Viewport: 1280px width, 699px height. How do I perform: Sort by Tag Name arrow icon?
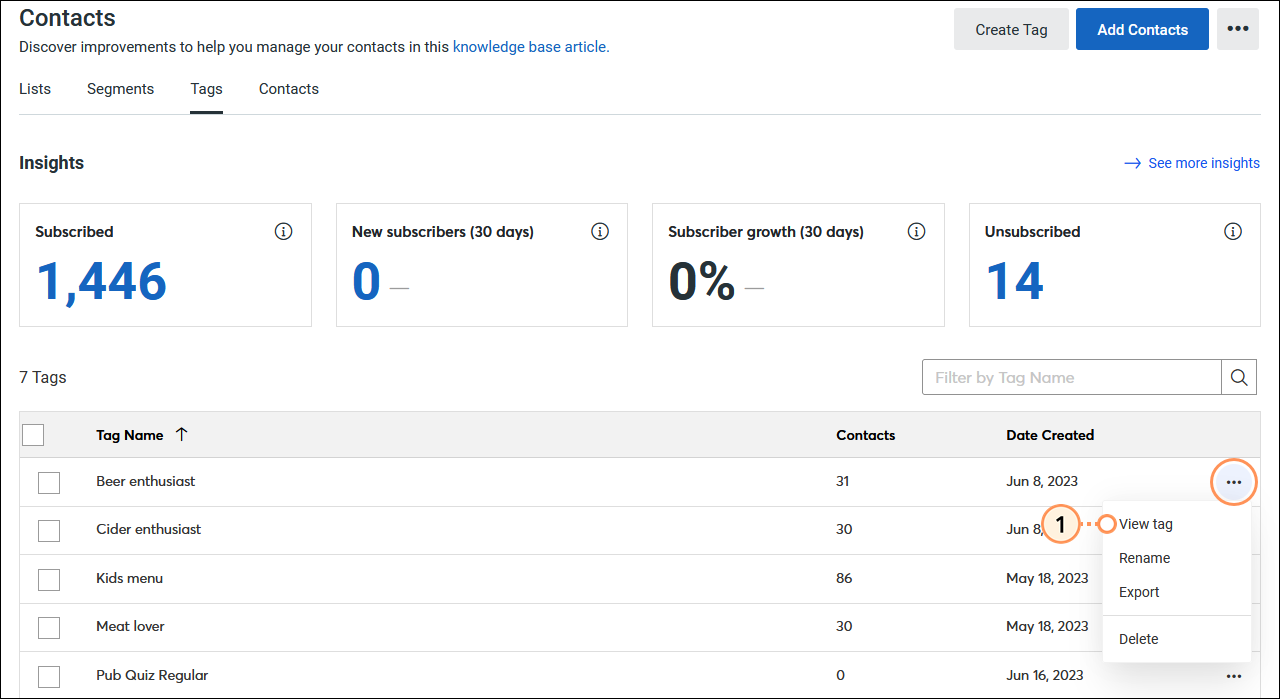181,435
